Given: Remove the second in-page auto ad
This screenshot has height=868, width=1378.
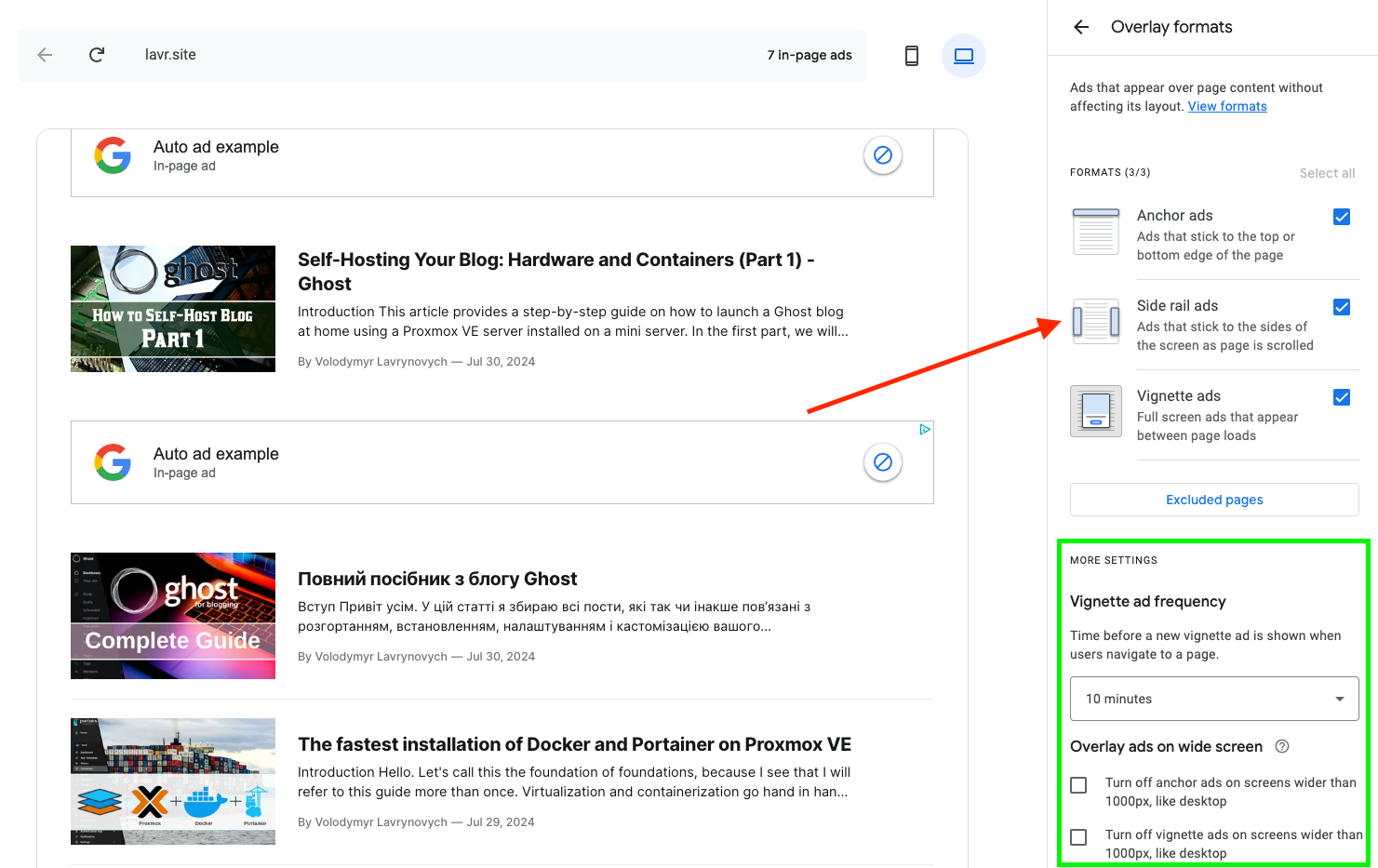Looking at the screenshot, I should (883, 462).
